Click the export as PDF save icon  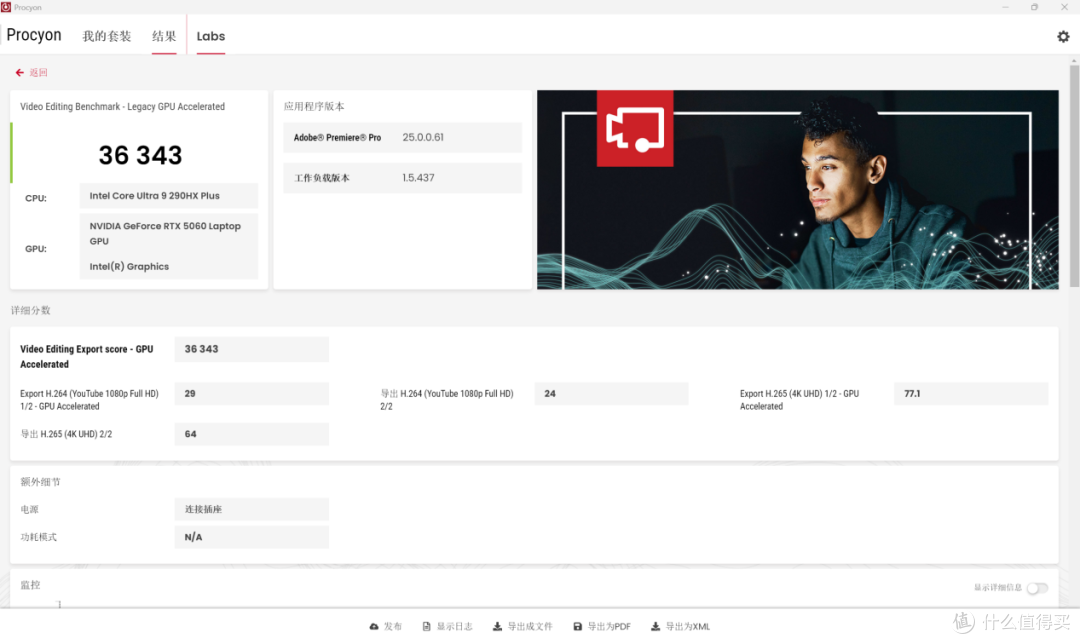577,626
